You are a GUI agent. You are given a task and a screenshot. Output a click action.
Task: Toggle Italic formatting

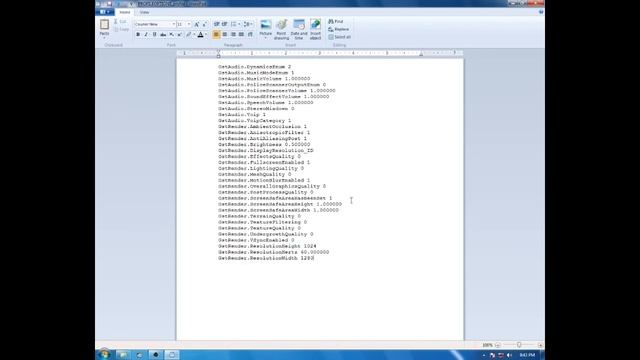coord(146,35)
